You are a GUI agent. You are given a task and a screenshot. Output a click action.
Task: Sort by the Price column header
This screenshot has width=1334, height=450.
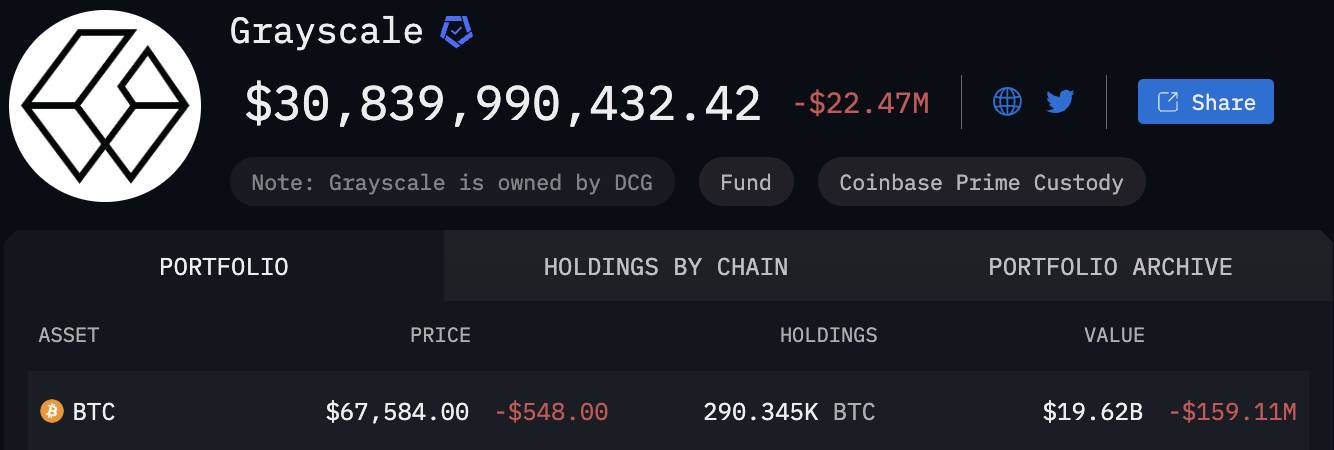(440, 335)
